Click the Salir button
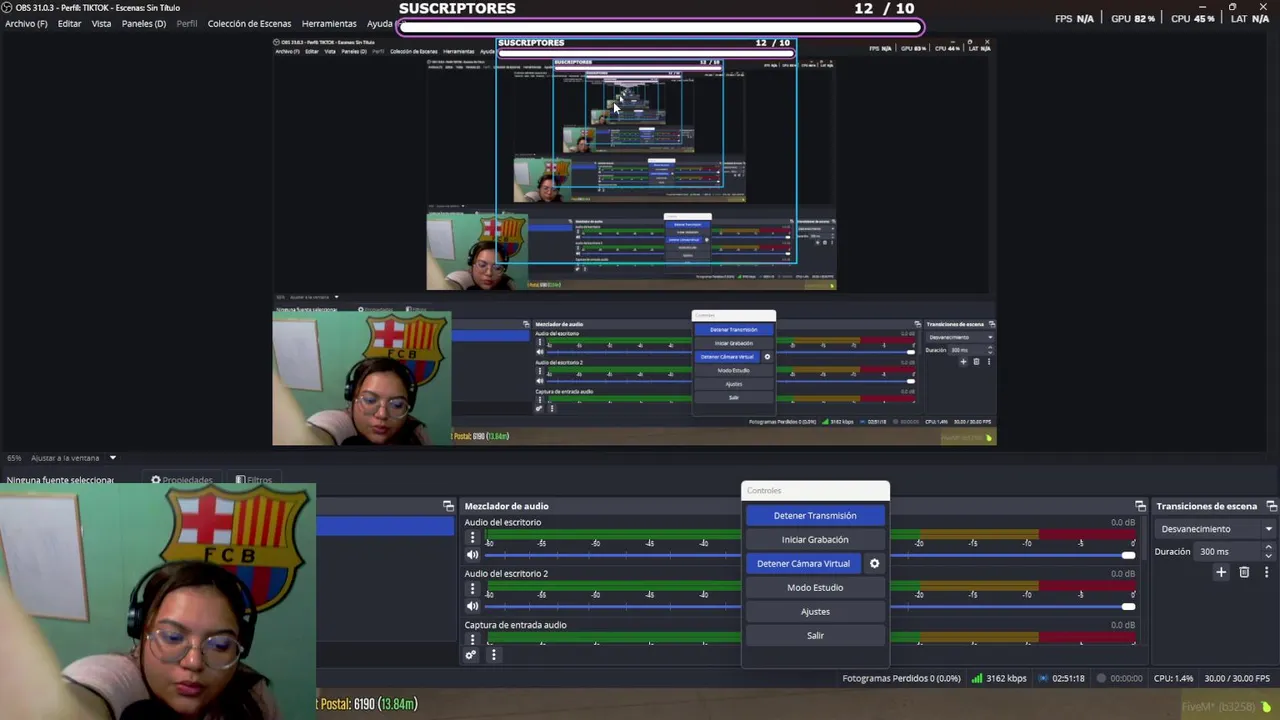The width and height of the screenshot is (1280, 720). 815,635
